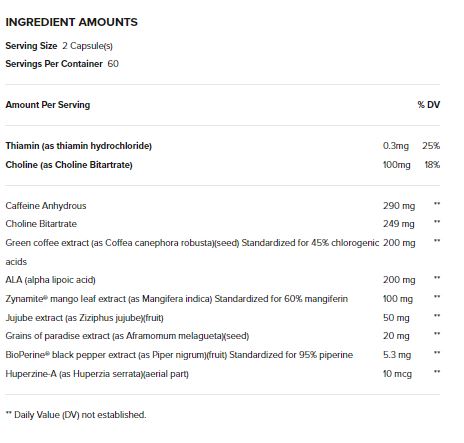
Task: Select the BioPerine black pepper extract text
Action: point(179,355)
